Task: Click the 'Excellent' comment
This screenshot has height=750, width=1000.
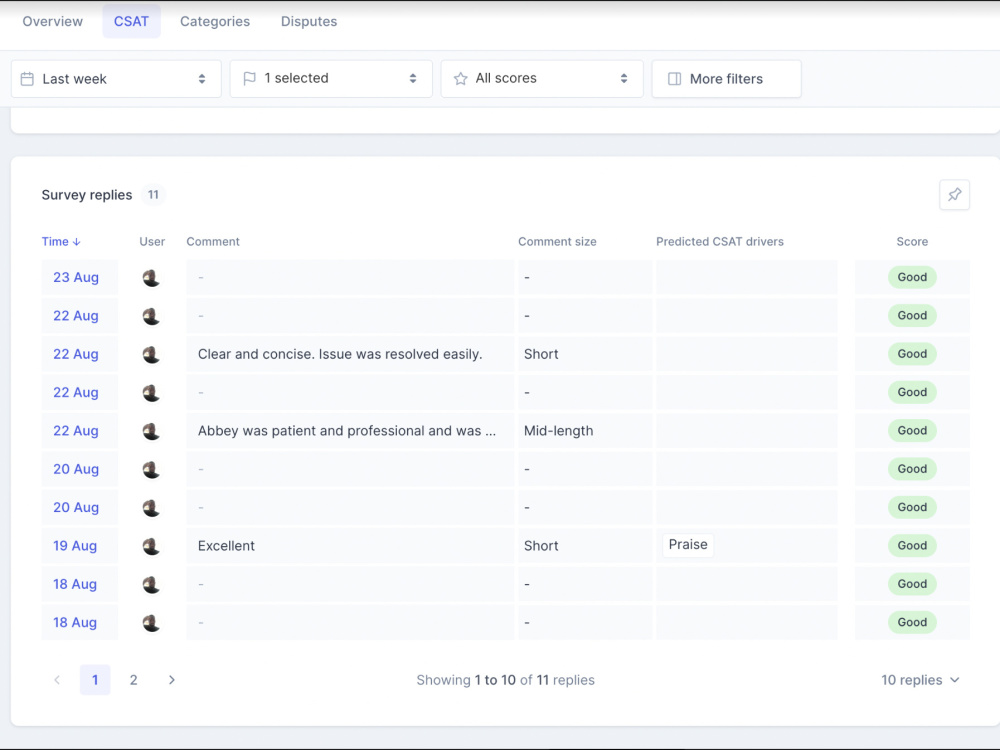Action: coord(226,546)
